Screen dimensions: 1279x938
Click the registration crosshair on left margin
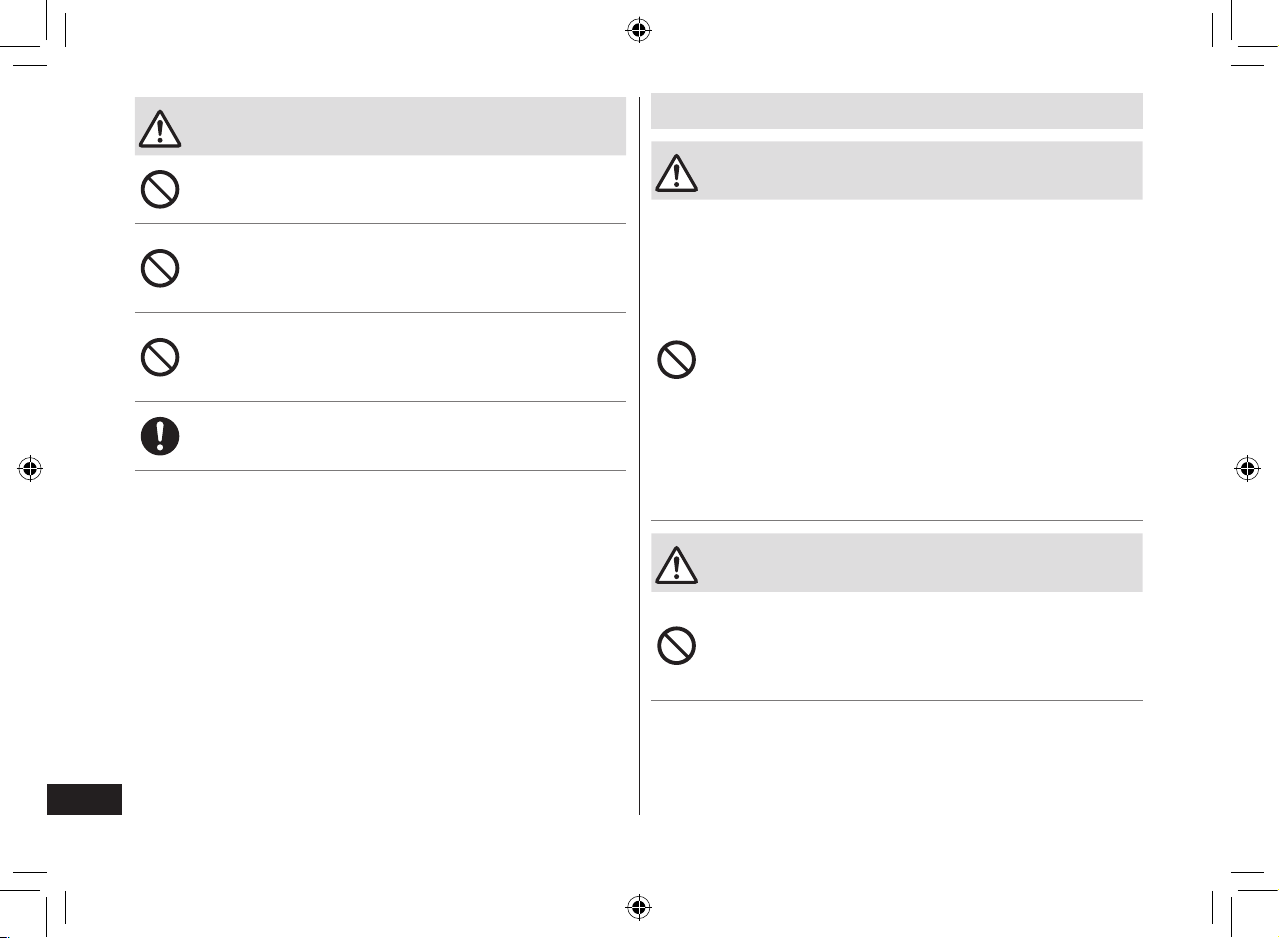(x=31, y=469)
